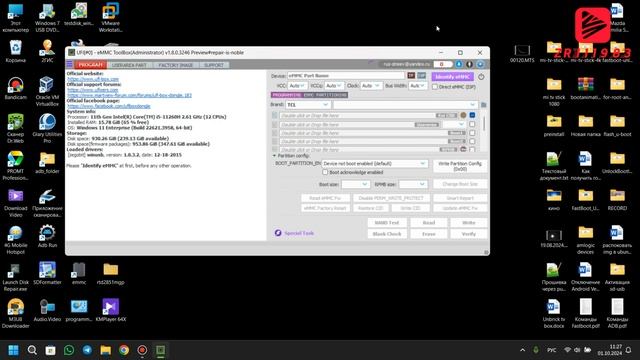This screenshot has height=360, width=640.
Task: Collapse the Partition config section
Action: [x=274, y=156]
